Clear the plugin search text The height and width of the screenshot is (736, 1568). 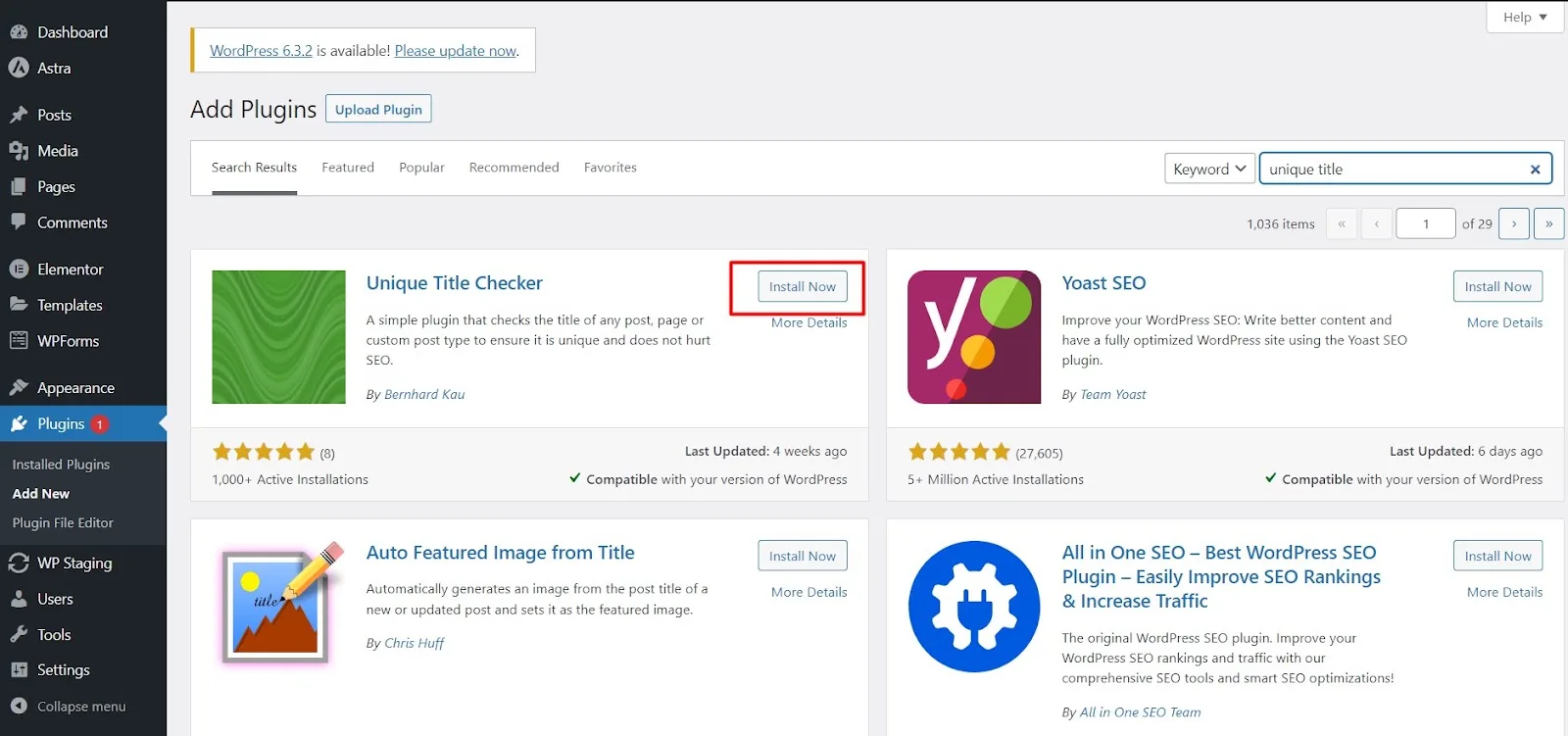point(1536,170)
